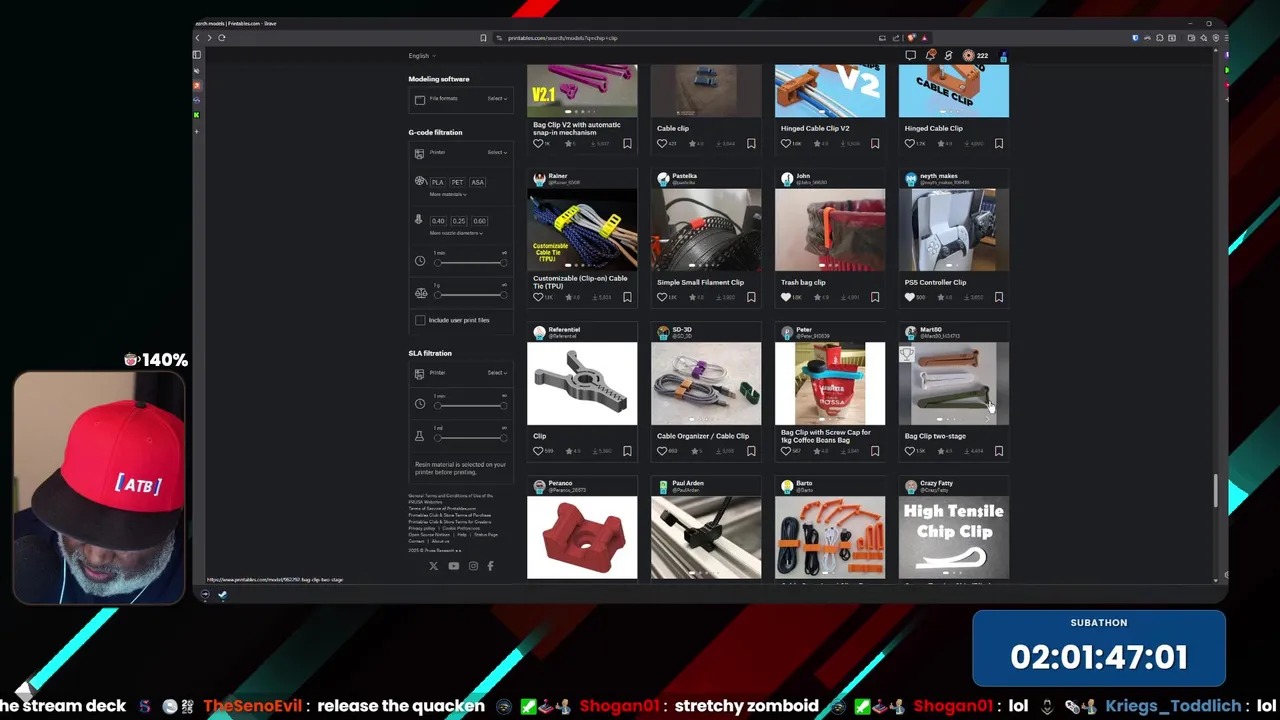Enable Include user print files checkbox
Screen dimensions: 1280x720
point(420,320)
